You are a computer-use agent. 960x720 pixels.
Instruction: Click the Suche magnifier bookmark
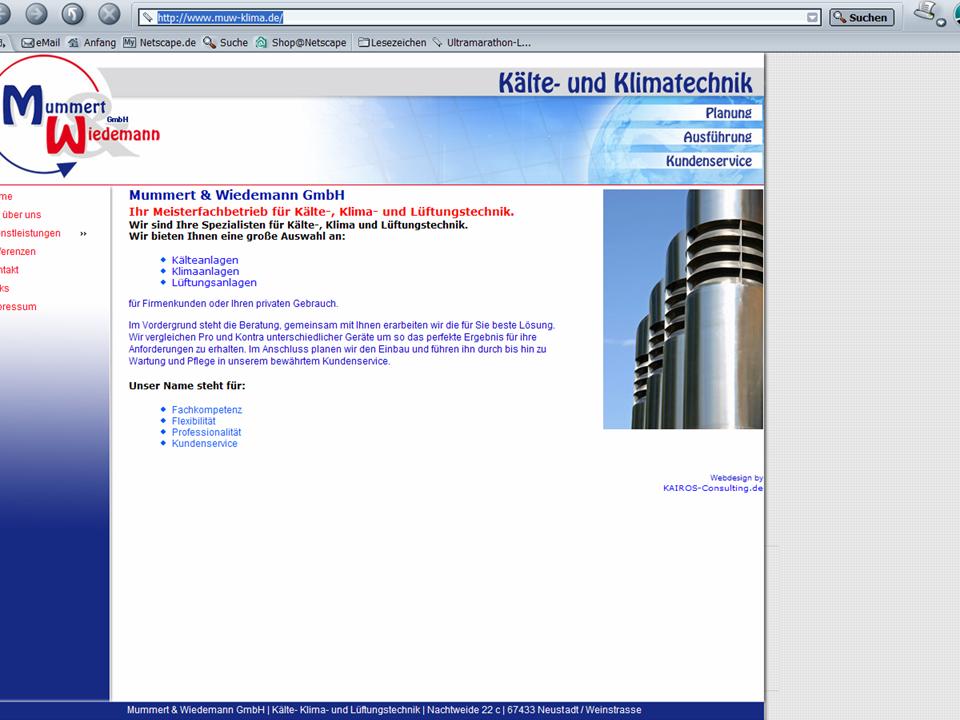[x=226, y=43]
